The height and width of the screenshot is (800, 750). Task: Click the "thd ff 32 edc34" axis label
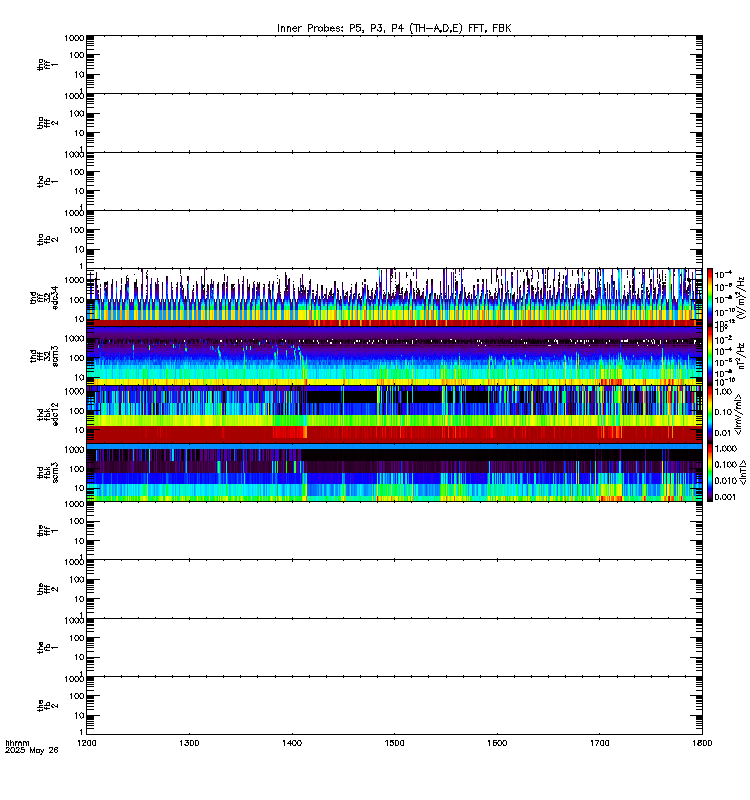[x=44, y=298]
